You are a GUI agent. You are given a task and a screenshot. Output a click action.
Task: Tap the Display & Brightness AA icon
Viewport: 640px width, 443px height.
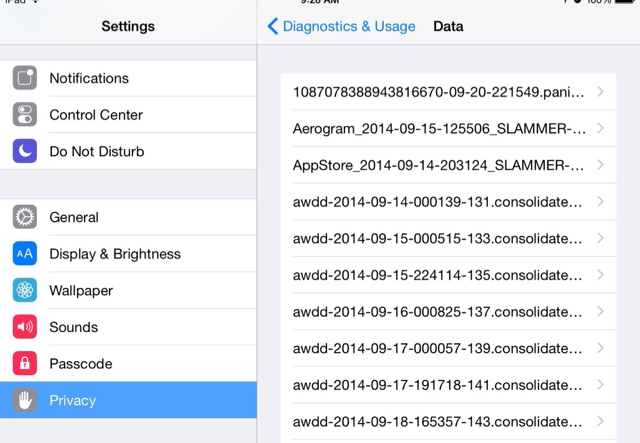pyautogui.click(x=25, y=254)
